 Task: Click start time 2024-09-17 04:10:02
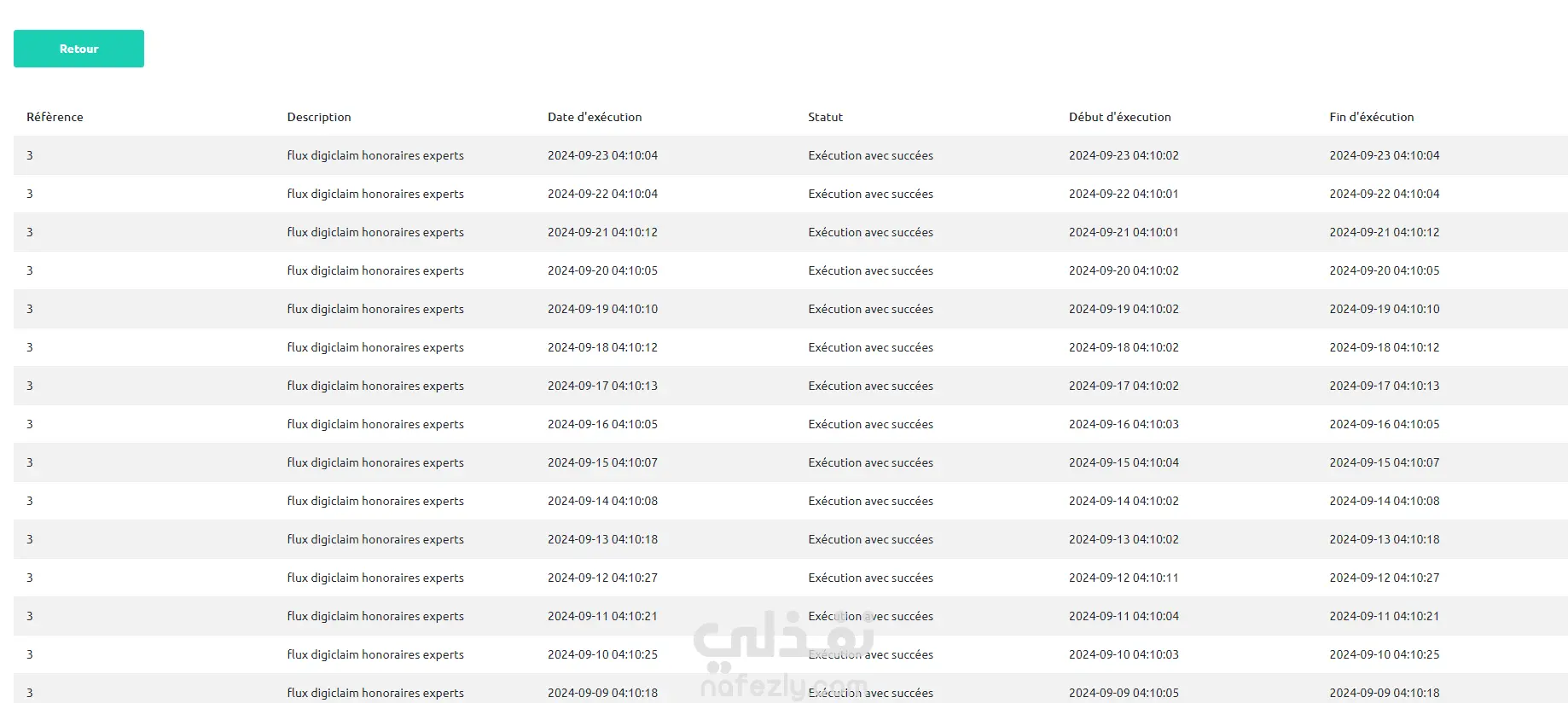pyautogui.click(x=1124, y=386)
